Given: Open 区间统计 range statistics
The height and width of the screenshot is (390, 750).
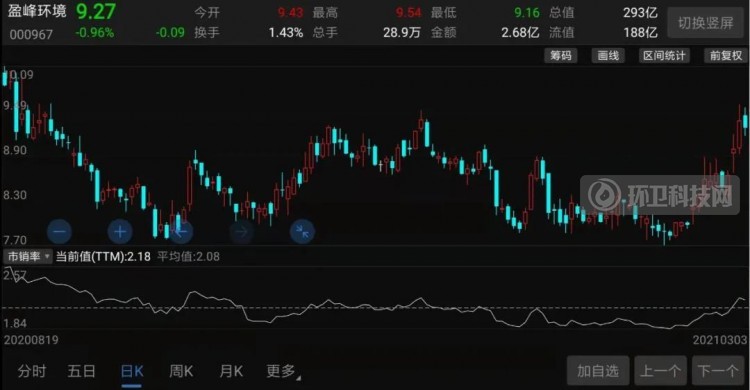Looking at the screenshot, I should (664, 56).
